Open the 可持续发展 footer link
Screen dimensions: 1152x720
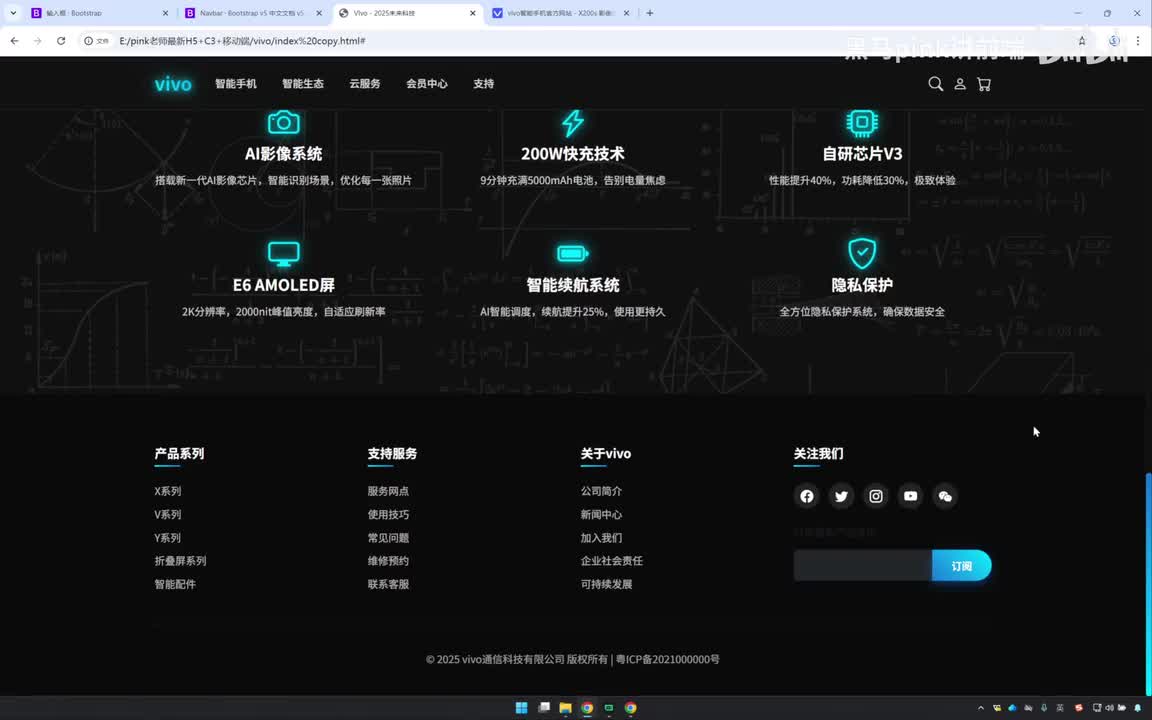pos(606,584)
